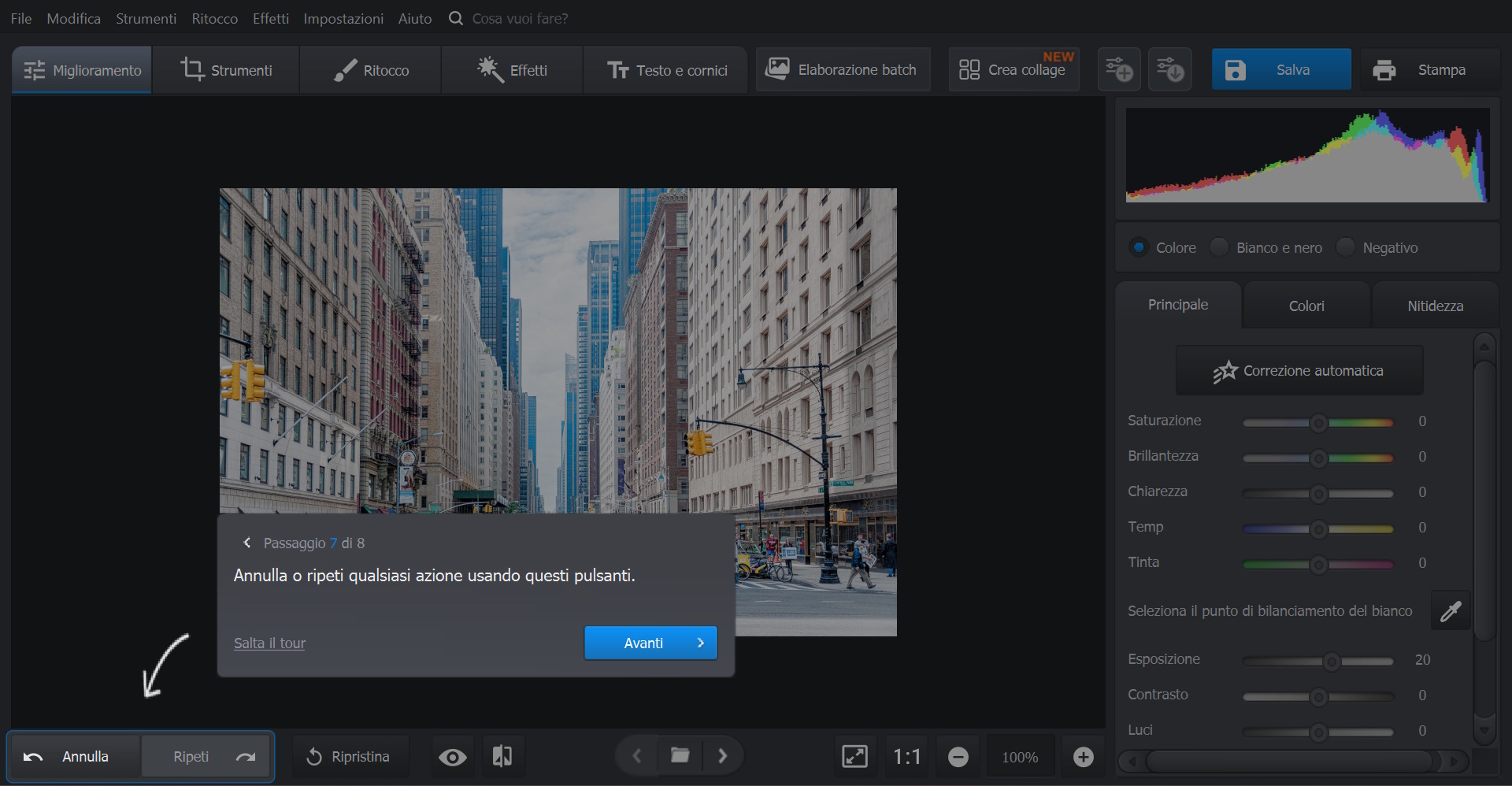Click the white balance eyedropper icon

(x=1451, y=611)
